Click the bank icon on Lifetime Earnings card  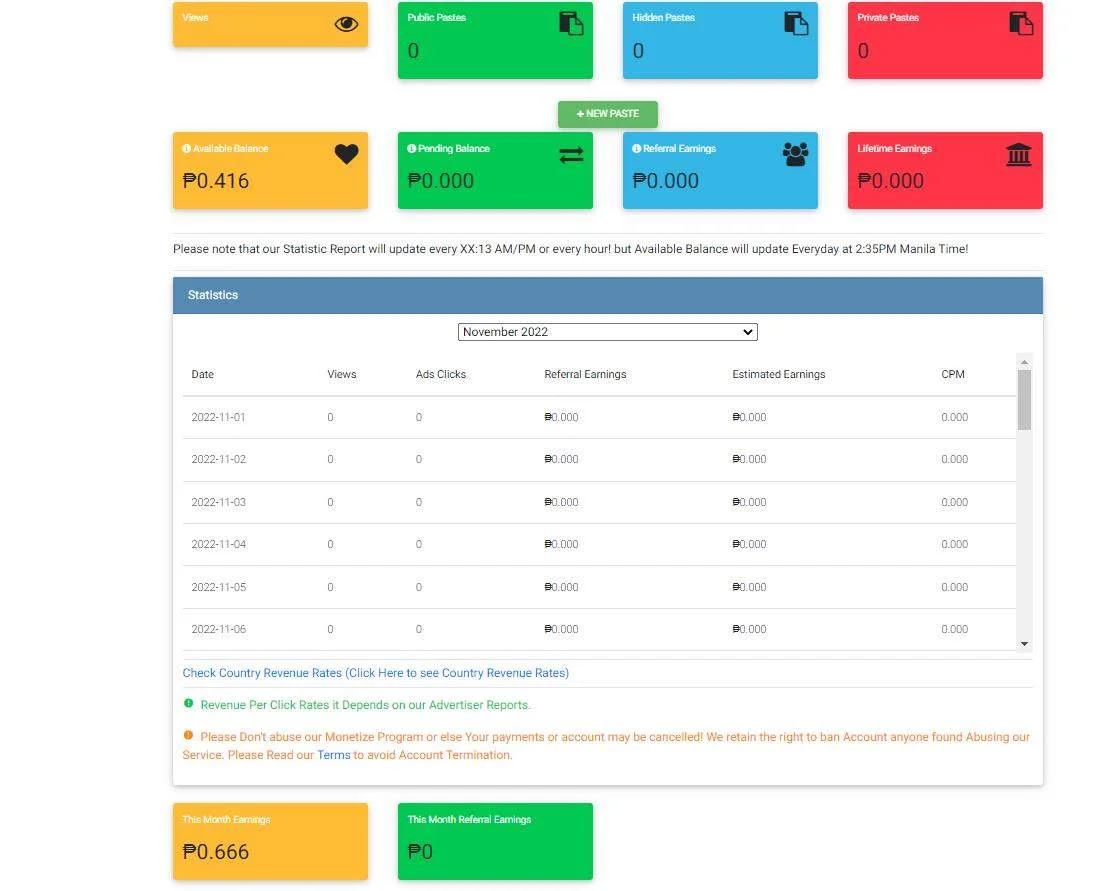[x=1018, y=154]
